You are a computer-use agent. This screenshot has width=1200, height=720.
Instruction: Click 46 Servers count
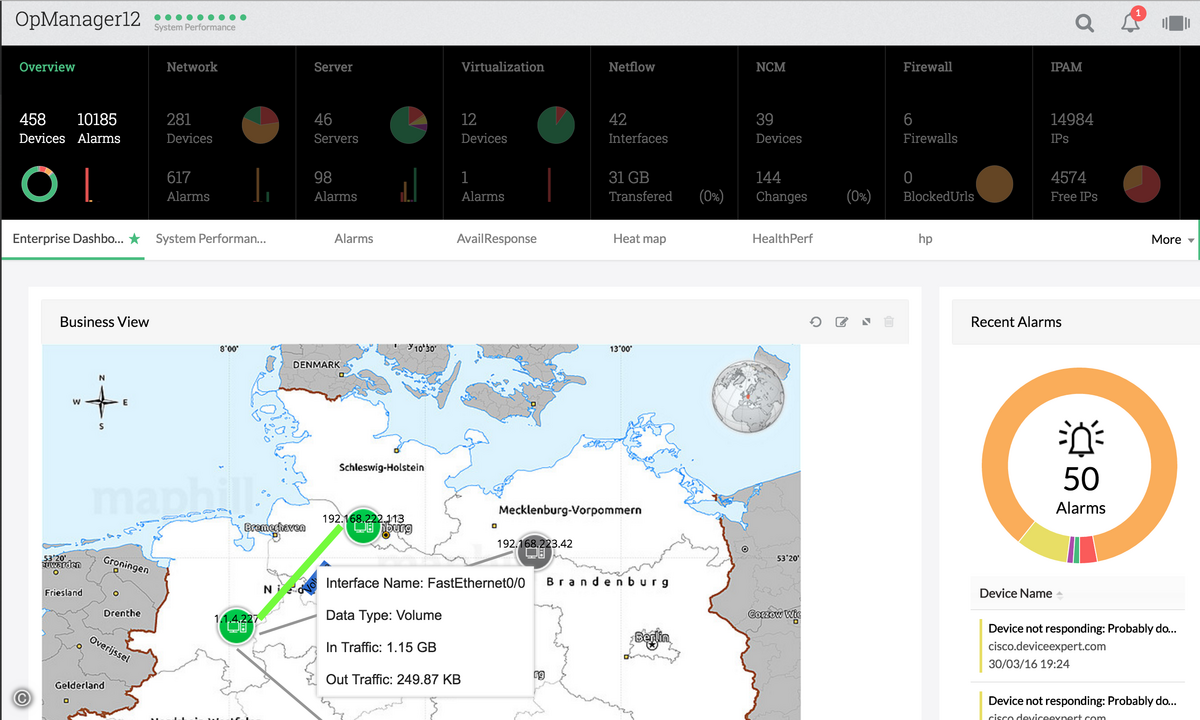pyautogui.click(x=336, y=128)
